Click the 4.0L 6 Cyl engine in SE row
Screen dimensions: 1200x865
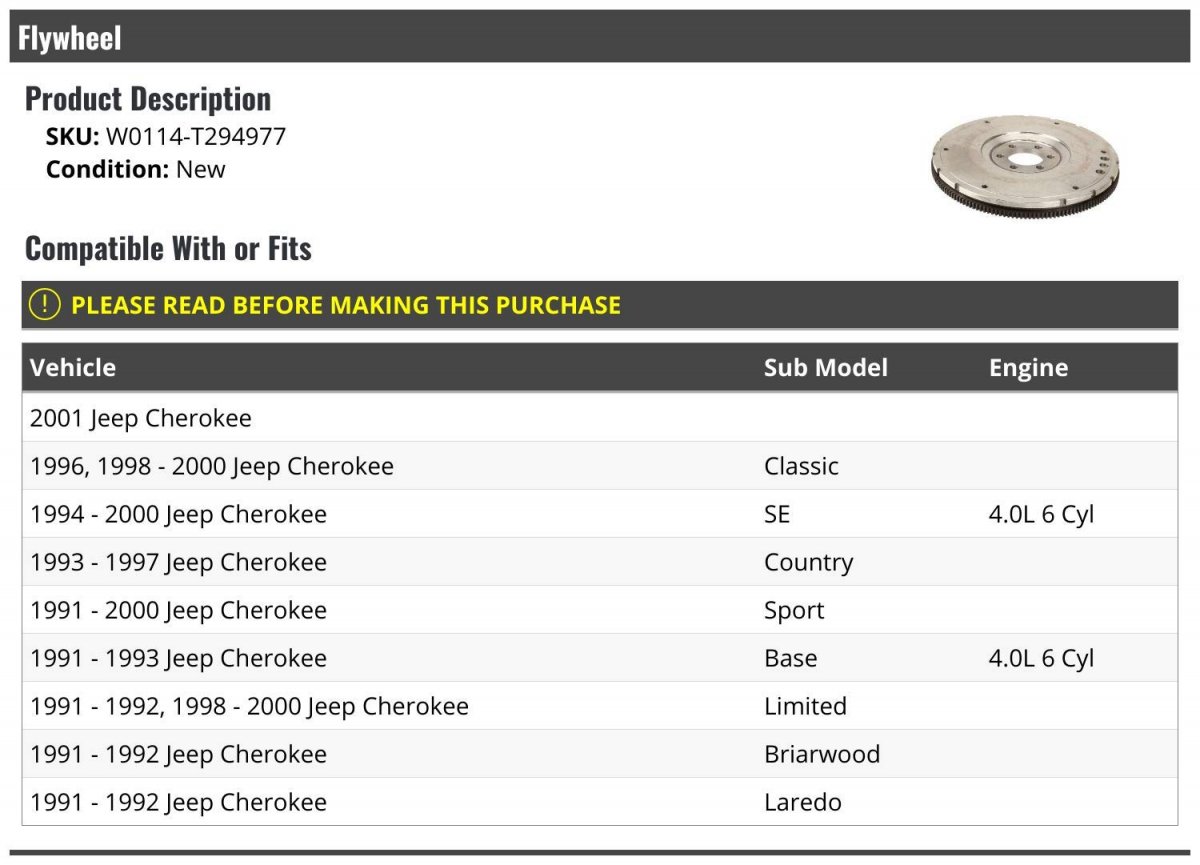[1041, 514]
